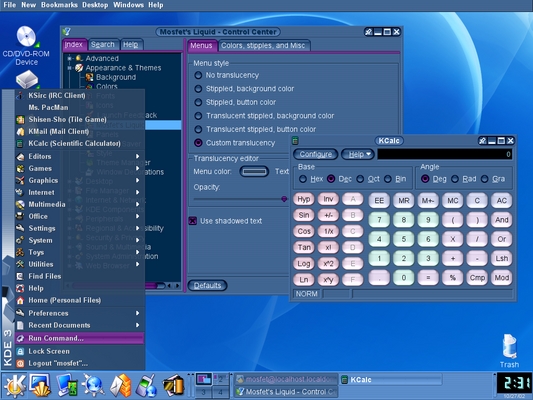Click the KCalc Configure button

click(x=315, y=154)
